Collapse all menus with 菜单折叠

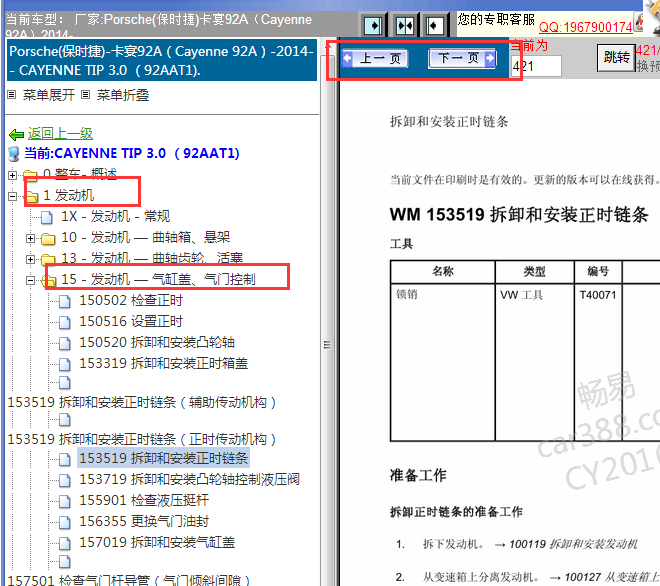tap(122, 95)
